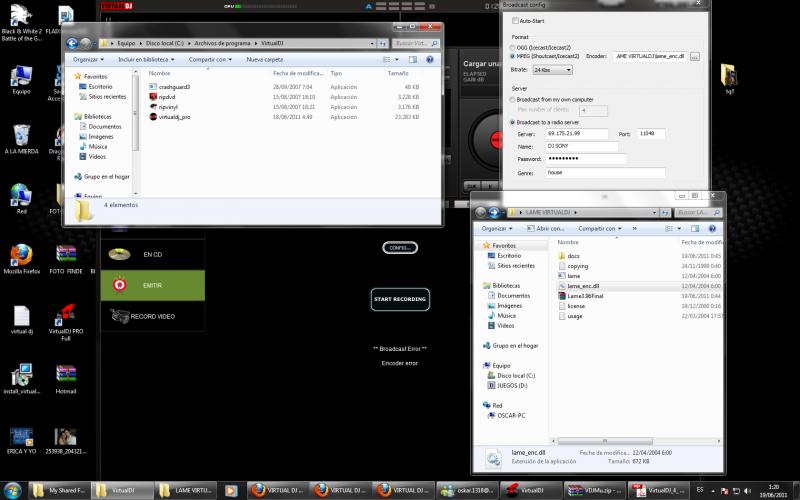
Task: Open Organizar menu in the VirtualDJ folder window
Action: pos(88,60)
